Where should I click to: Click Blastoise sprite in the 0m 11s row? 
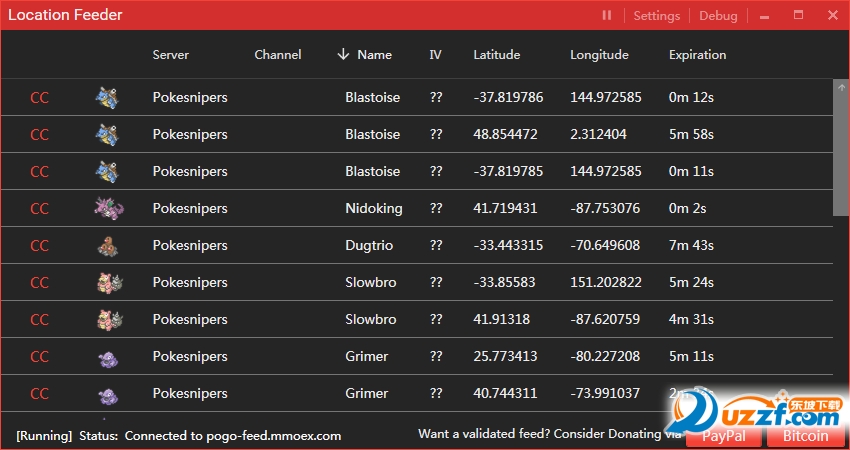[107, 171]
